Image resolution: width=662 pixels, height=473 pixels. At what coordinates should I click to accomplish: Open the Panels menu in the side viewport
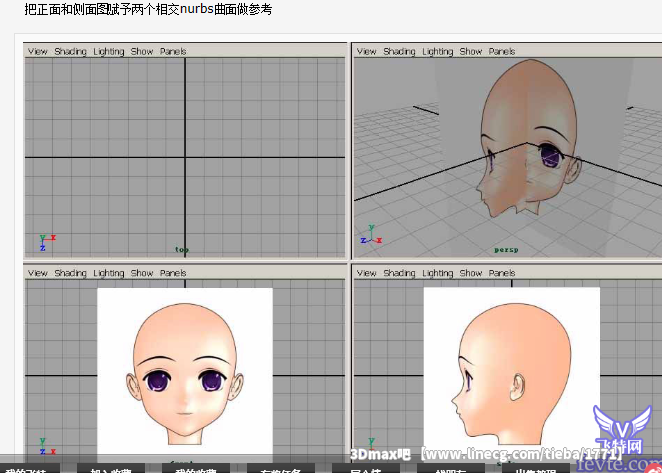502,273
